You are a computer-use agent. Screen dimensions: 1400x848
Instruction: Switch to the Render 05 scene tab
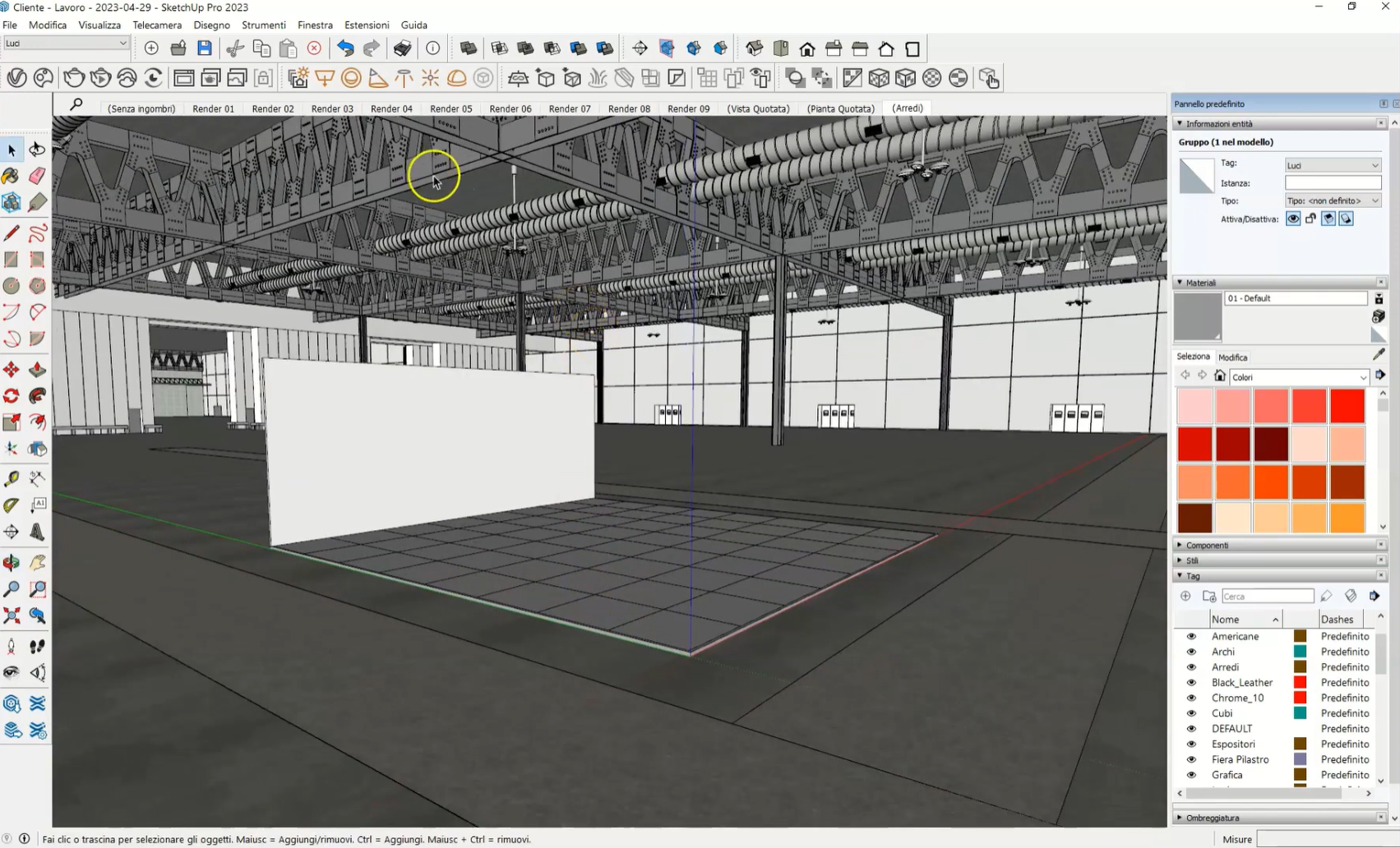point(450,108)
